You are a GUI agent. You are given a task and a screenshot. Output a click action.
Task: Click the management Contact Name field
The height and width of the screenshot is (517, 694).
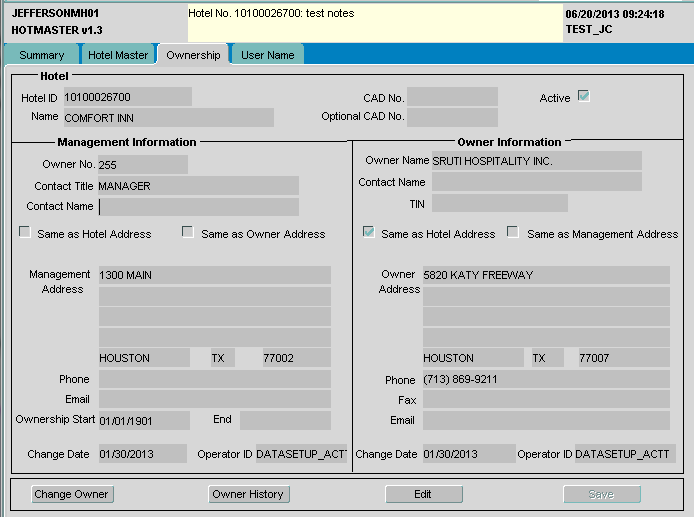point(198,207)
